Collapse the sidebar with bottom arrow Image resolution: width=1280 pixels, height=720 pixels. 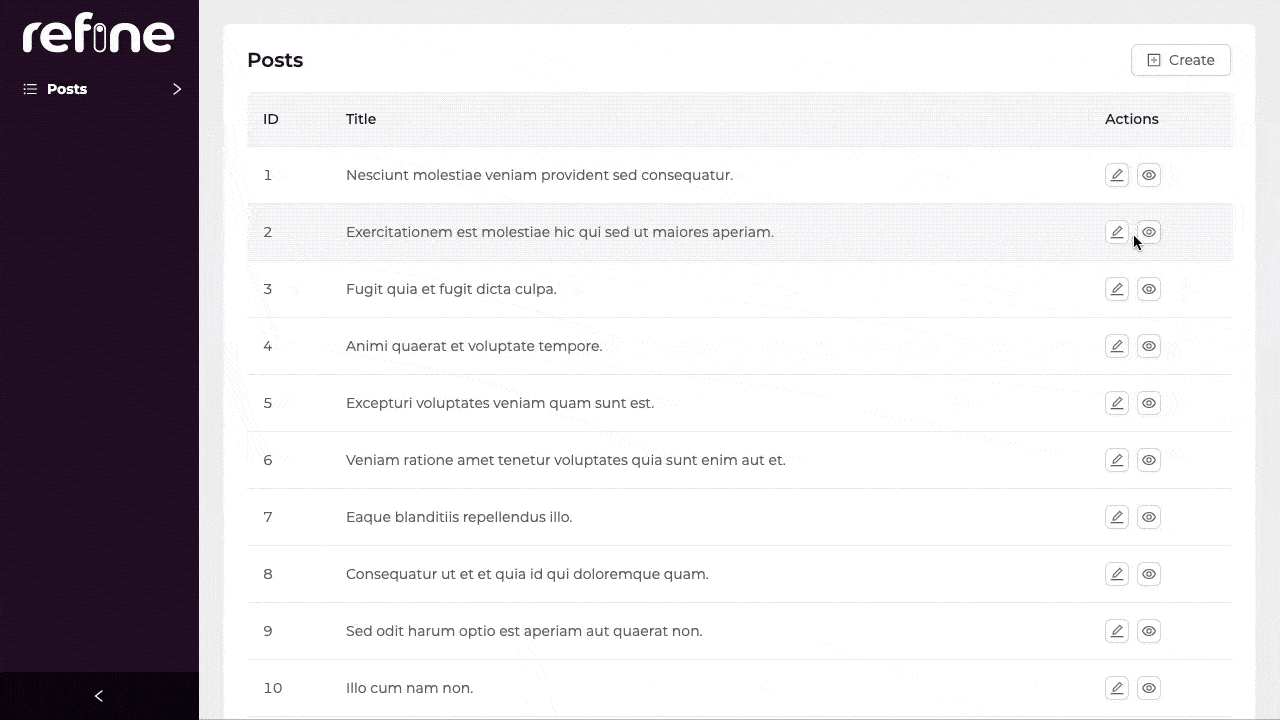tap(98, 696)
